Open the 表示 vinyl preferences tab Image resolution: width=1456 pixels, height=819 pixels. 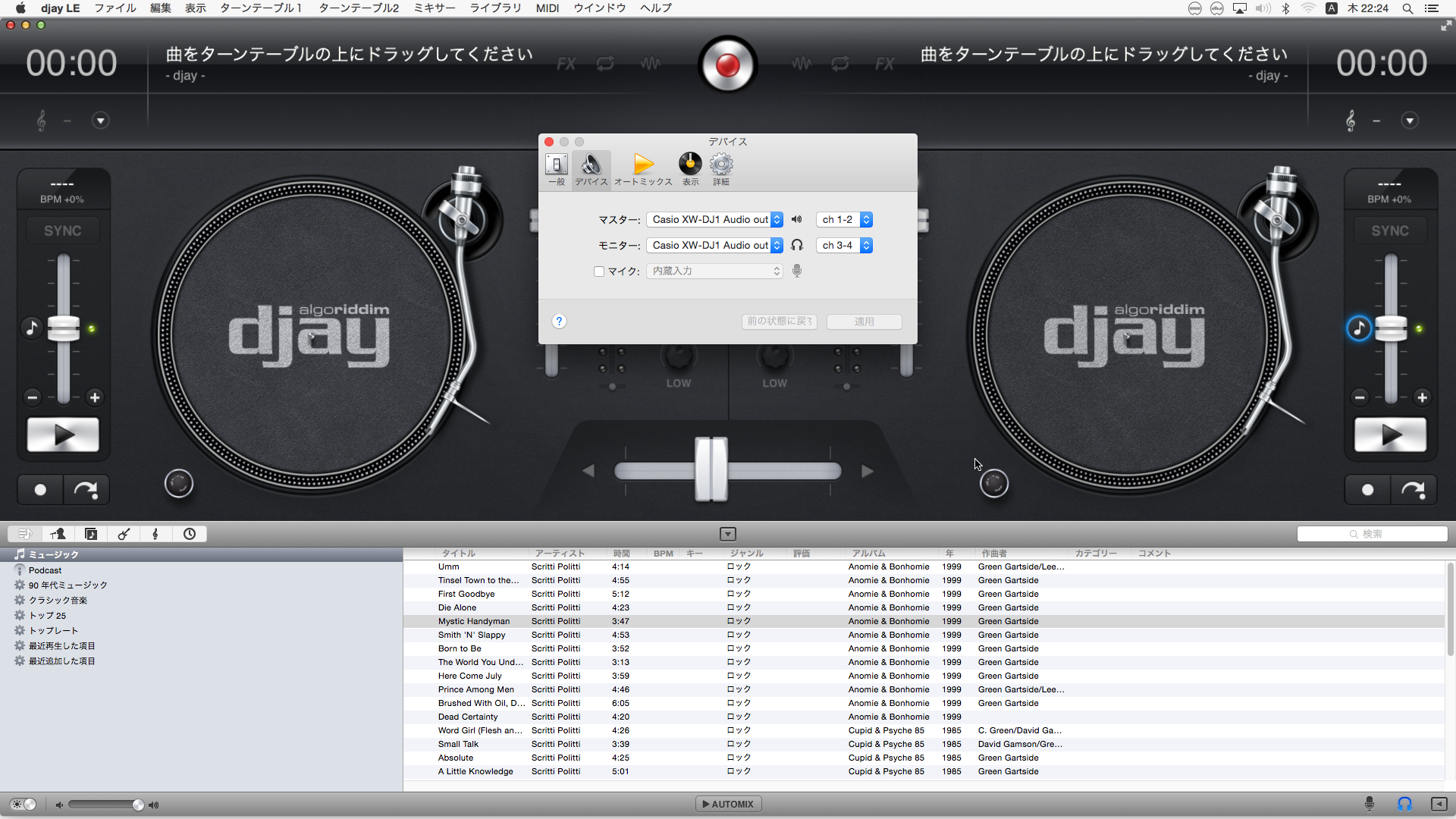690,169
